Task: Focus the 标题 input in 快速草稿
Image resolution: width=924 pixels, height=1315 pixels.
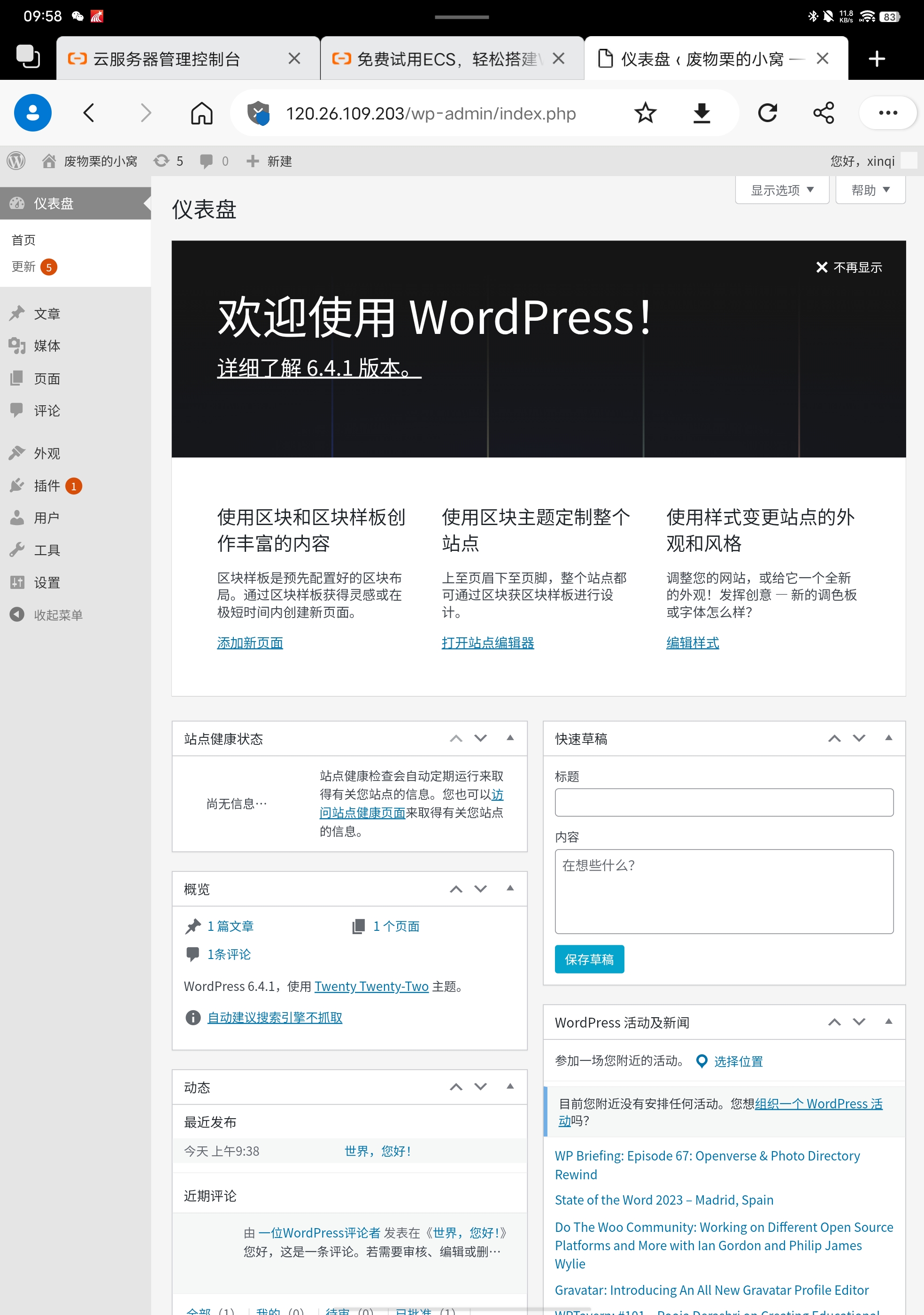Action: pos(724,803)
